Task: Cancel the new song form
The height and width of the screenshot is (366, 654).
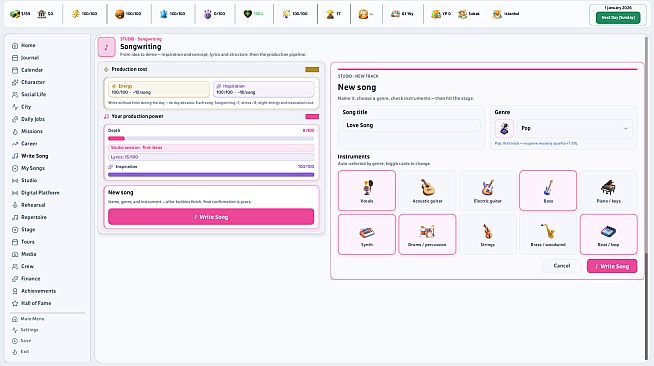Action: (561, 266)
